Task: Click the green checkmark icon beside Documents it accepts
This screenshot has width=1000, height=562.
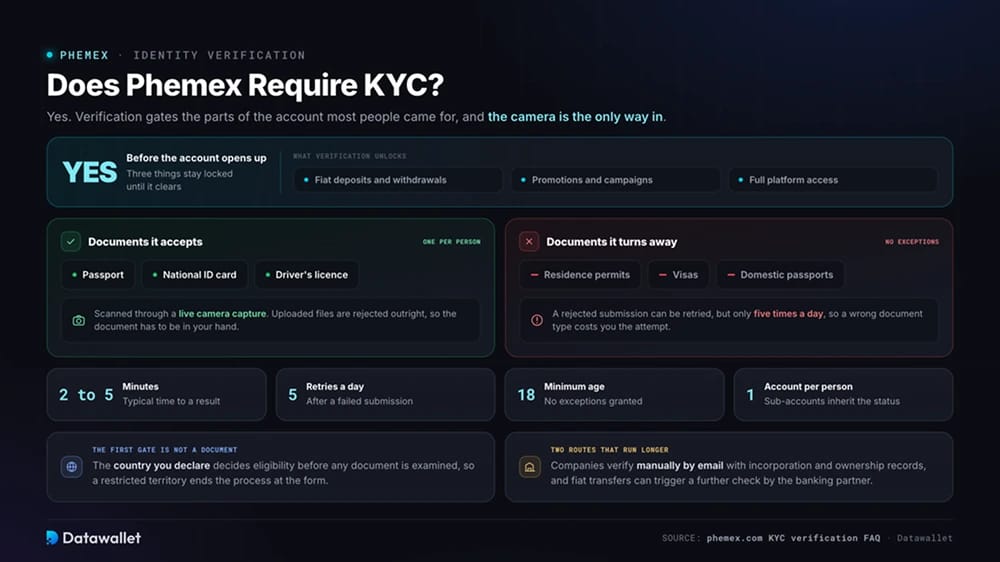Action: pyautogui.click(x=71, y=242)
